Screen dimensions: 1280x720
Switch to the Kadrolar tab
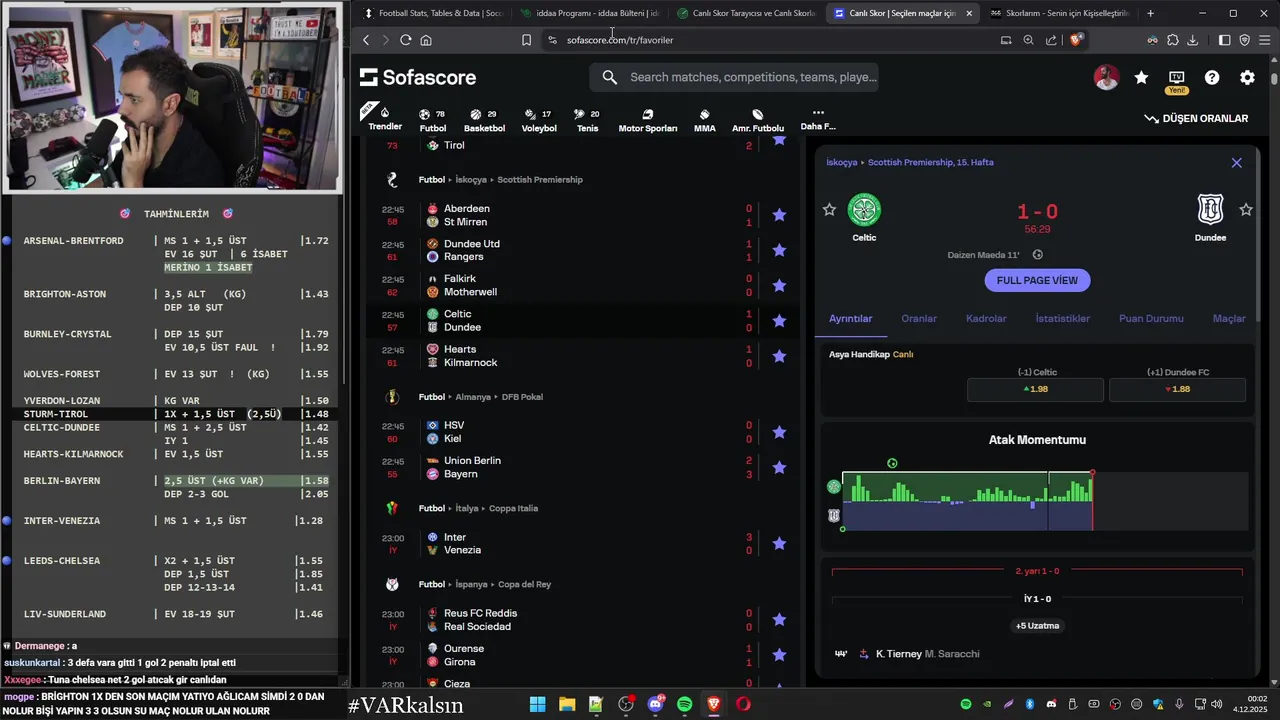[x=986, y=318]
